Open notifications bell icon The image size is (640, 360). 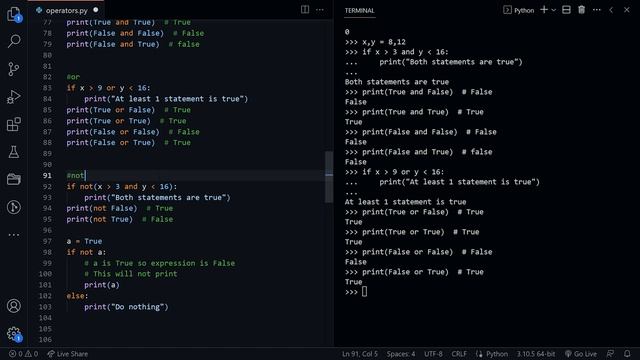pyautogui.click(x=627, y=354)
